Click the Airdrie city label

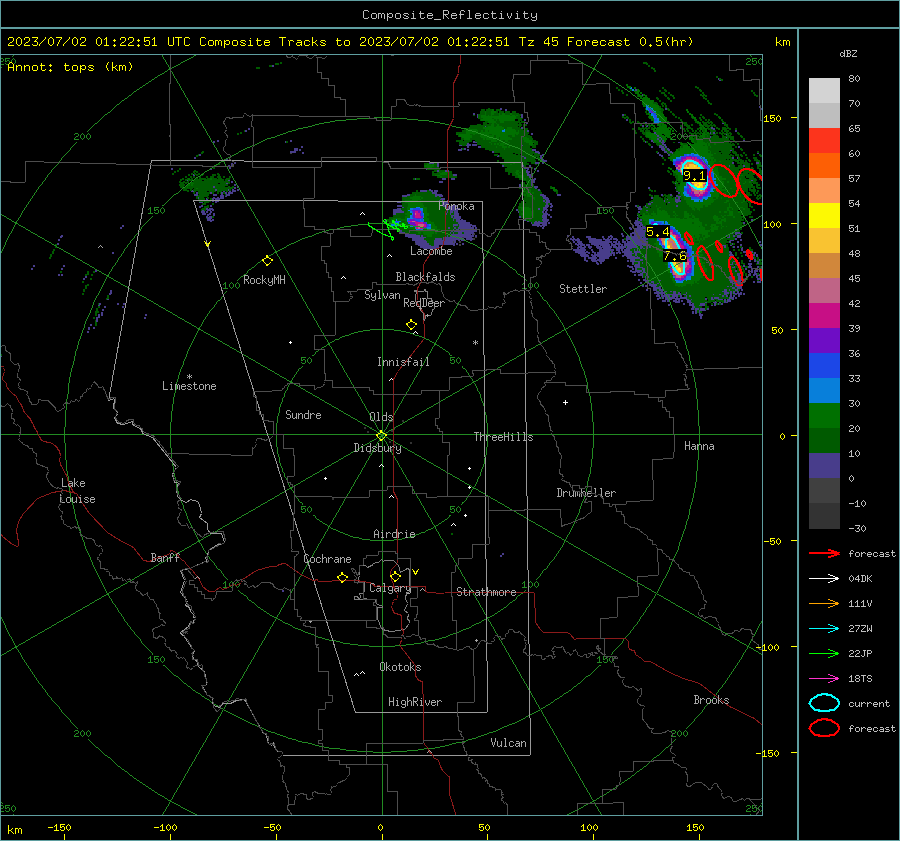[394, 534]
